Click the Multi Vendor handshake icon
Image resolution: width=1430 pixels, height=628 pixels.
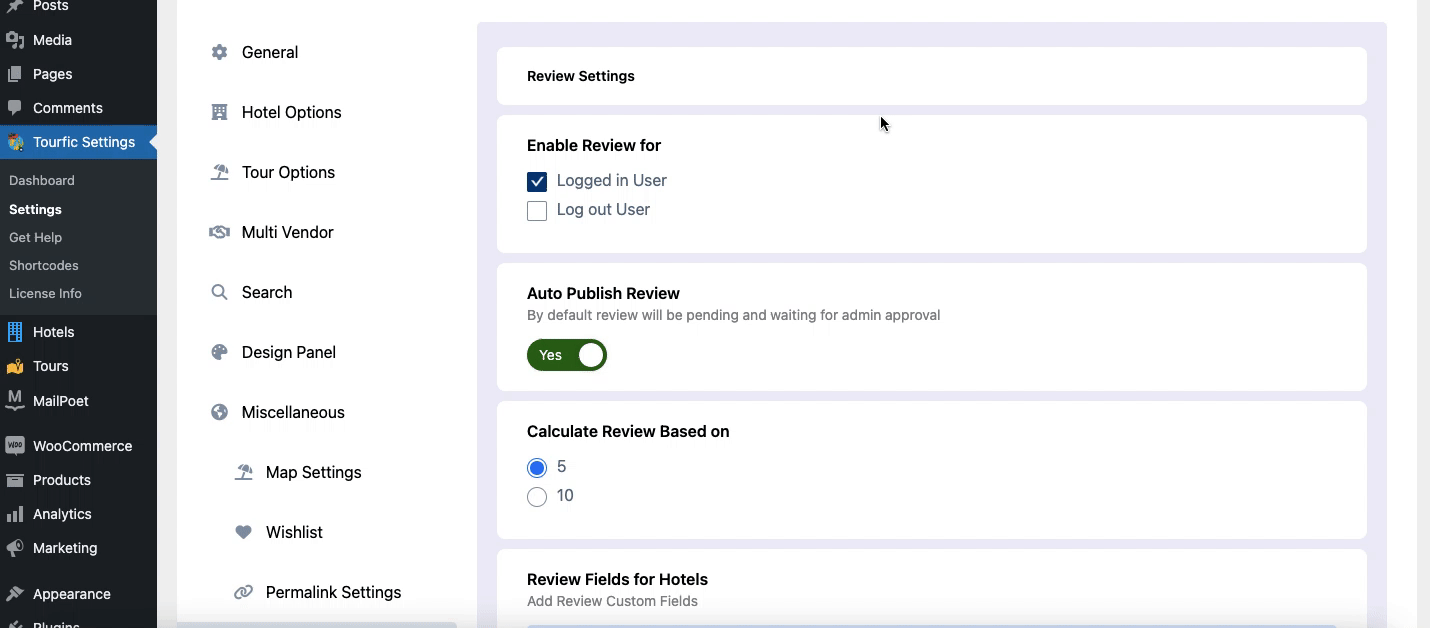[x=219, y=232]
